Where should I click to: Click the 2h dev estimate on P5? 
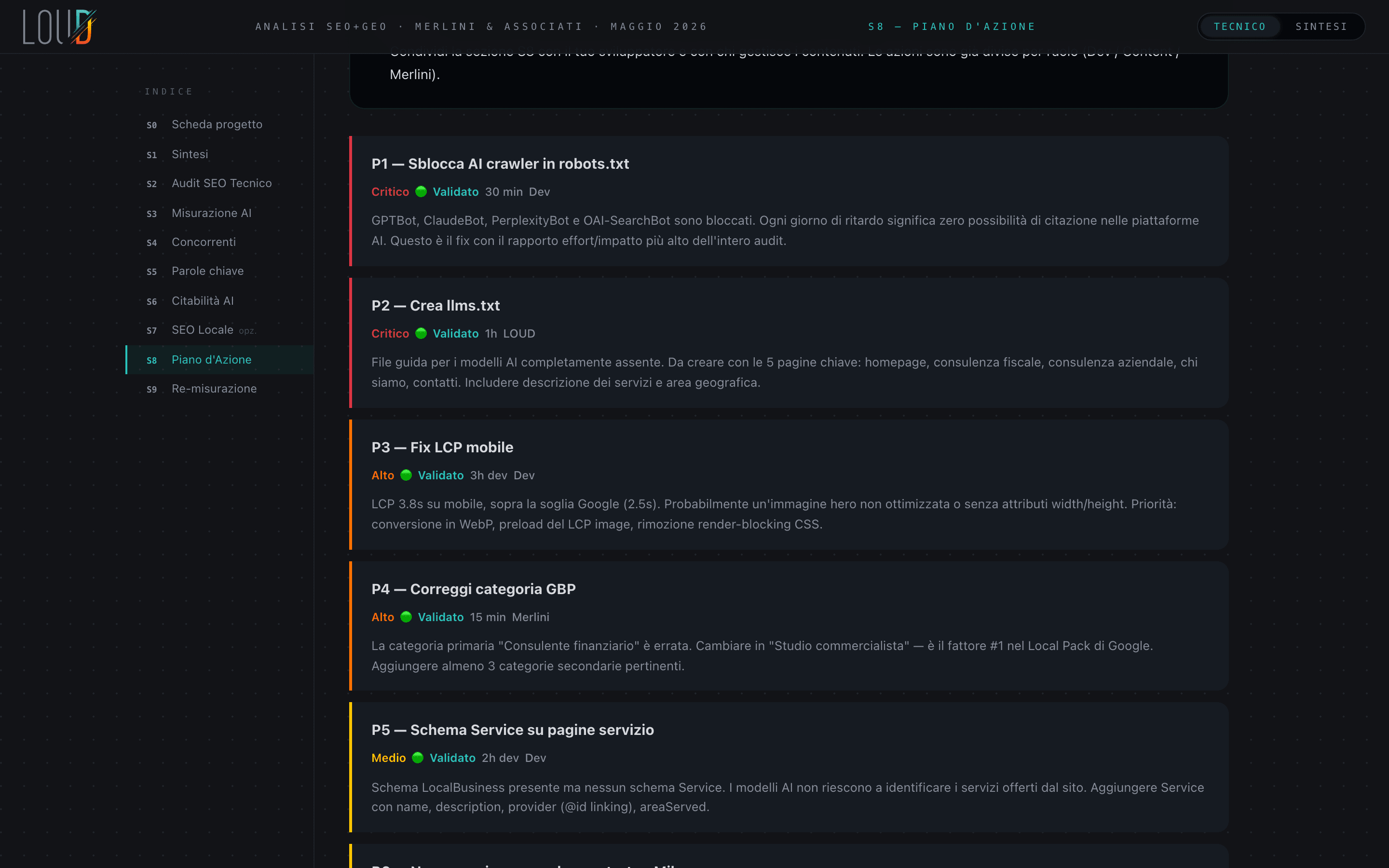(x=500, y=758)
